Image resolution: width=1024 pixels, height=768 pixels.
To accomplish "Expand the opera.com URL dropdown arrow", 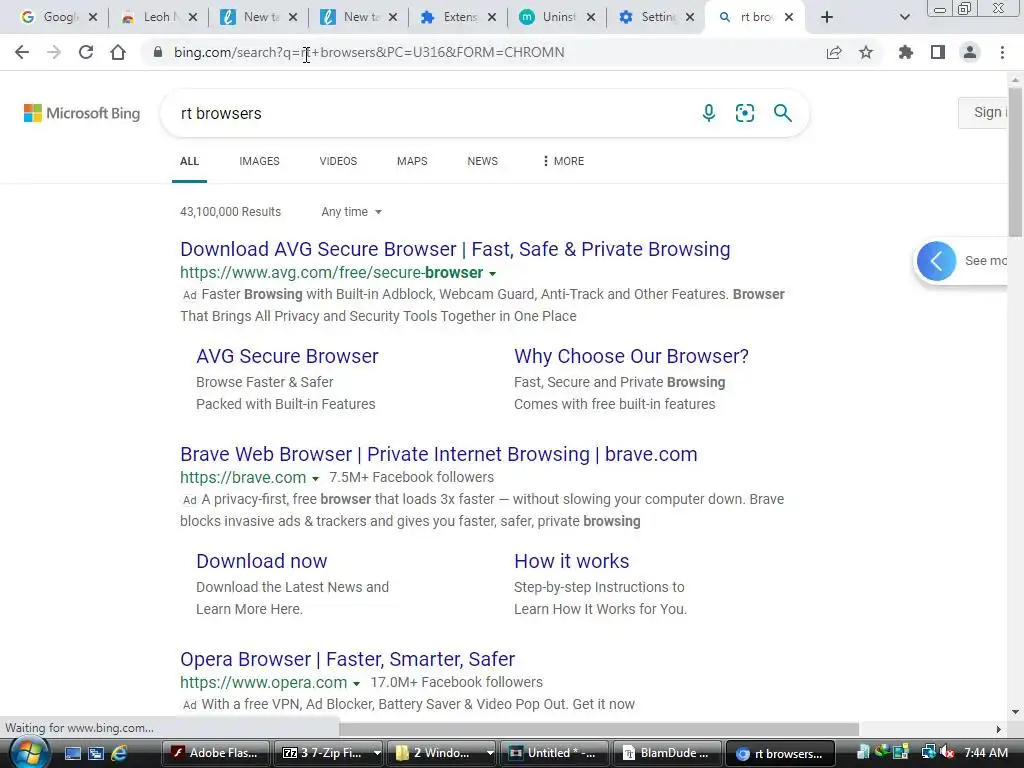I will coord(357,684).
